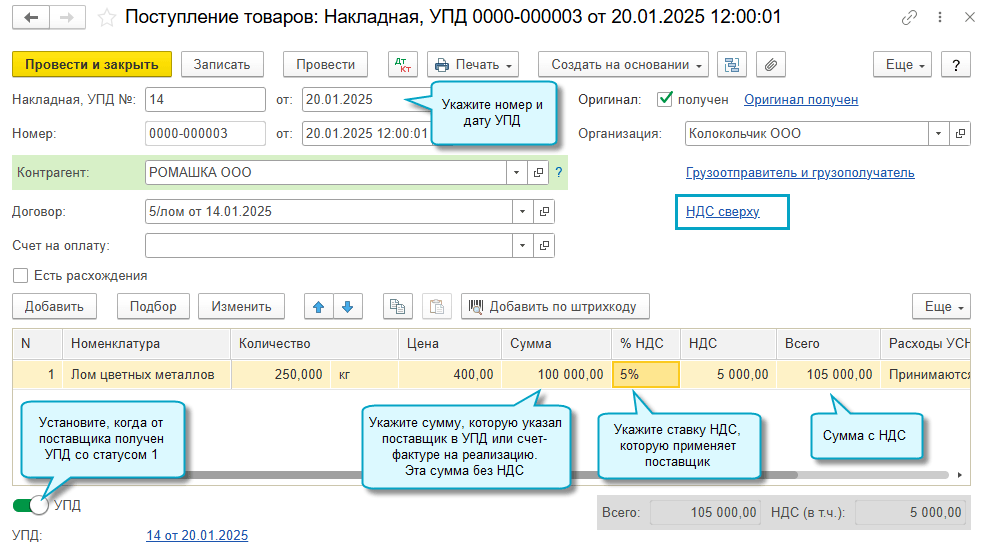Go back with left arrow
The image size is (988, 559).
point(33,18)
